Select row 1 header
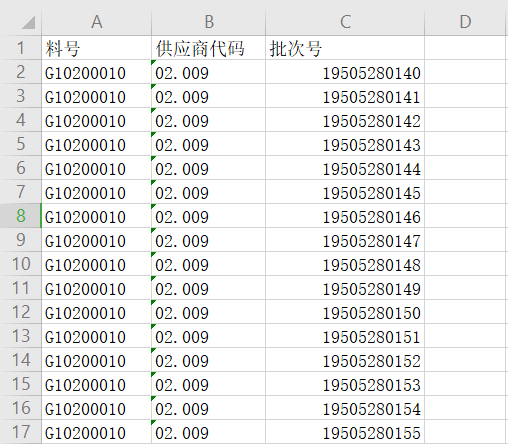The width and height of the screenshot is (508, 444). coord(21,48)
